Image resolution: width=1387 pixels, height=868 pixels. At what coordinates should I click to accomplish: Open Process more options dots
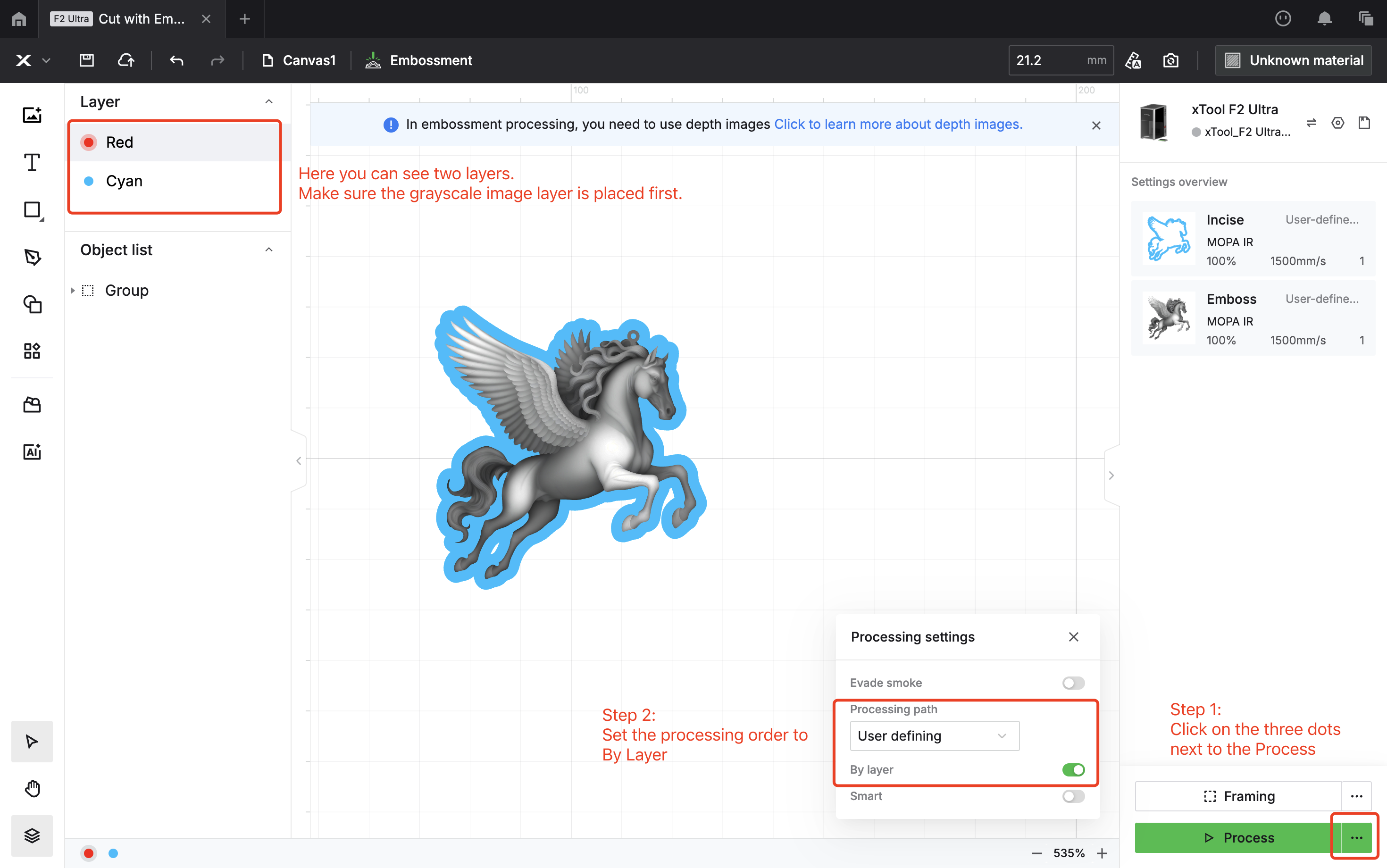1357,838
